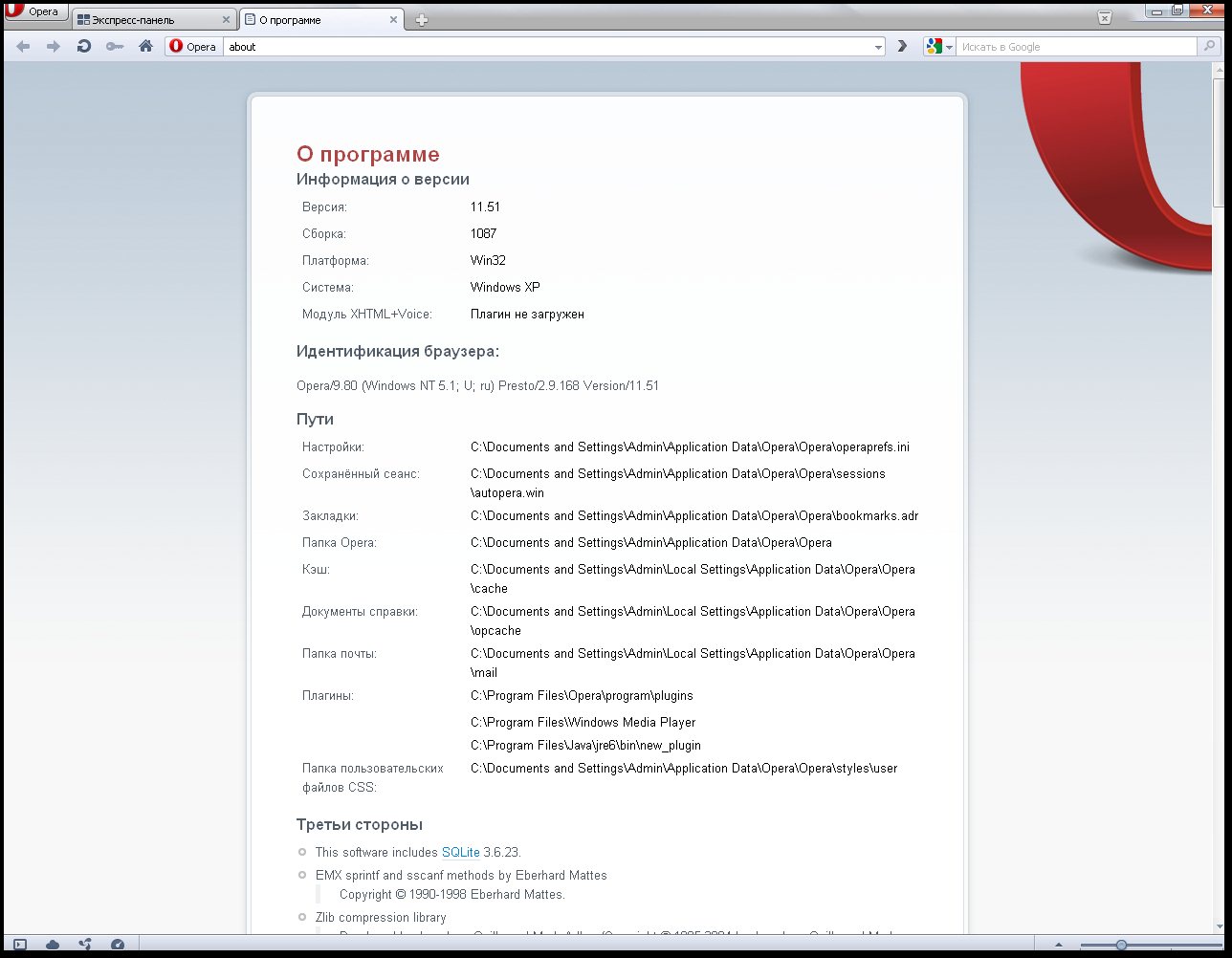Click the styles\user CSS folder path

(684, 768)
